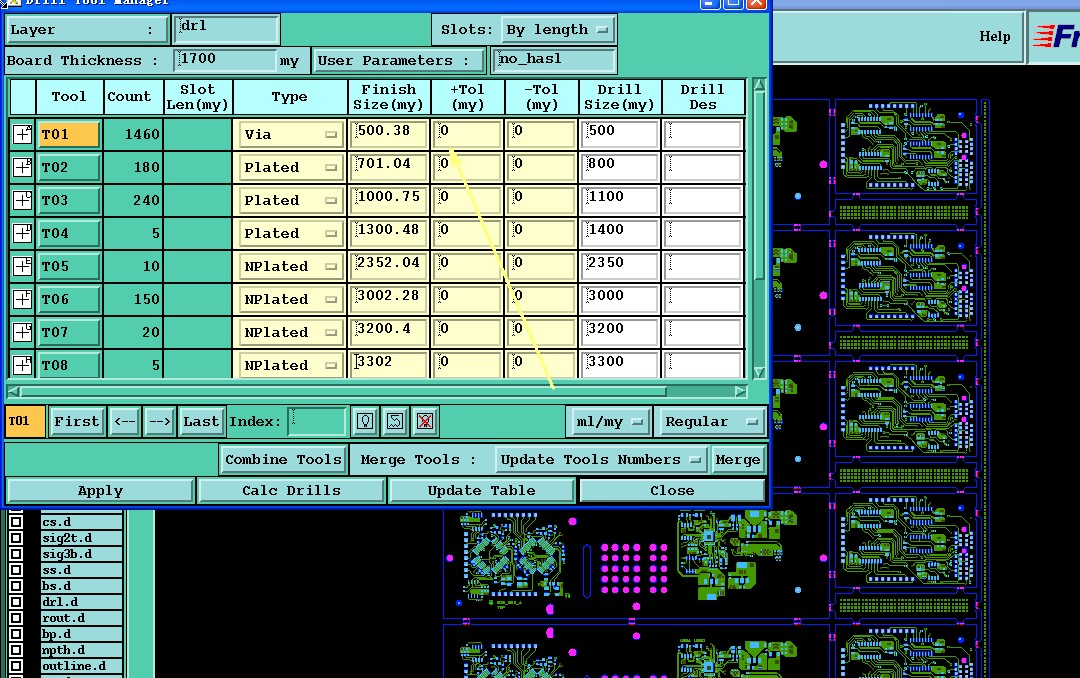Open the Update Tools Numbers dropdown
The image size is (1080, 678).
(x=601, y=460)
